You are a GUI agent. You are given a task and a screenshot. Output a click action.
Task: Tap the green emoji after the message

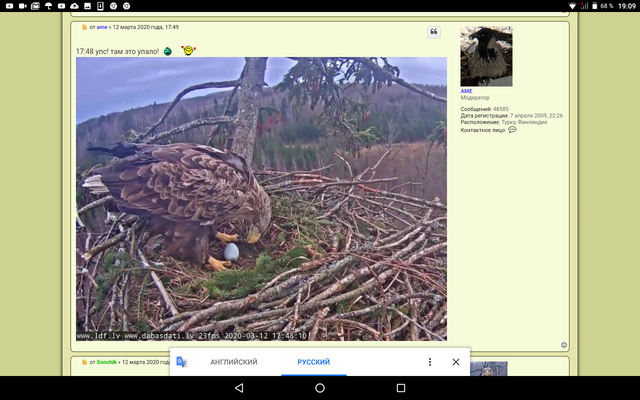[168, 51]
